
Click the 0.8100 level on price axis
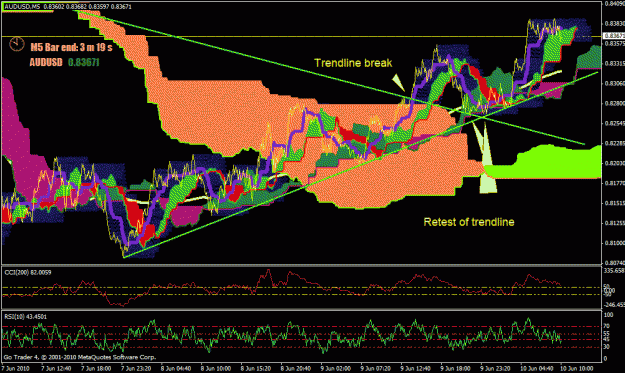tap(614, 243)
